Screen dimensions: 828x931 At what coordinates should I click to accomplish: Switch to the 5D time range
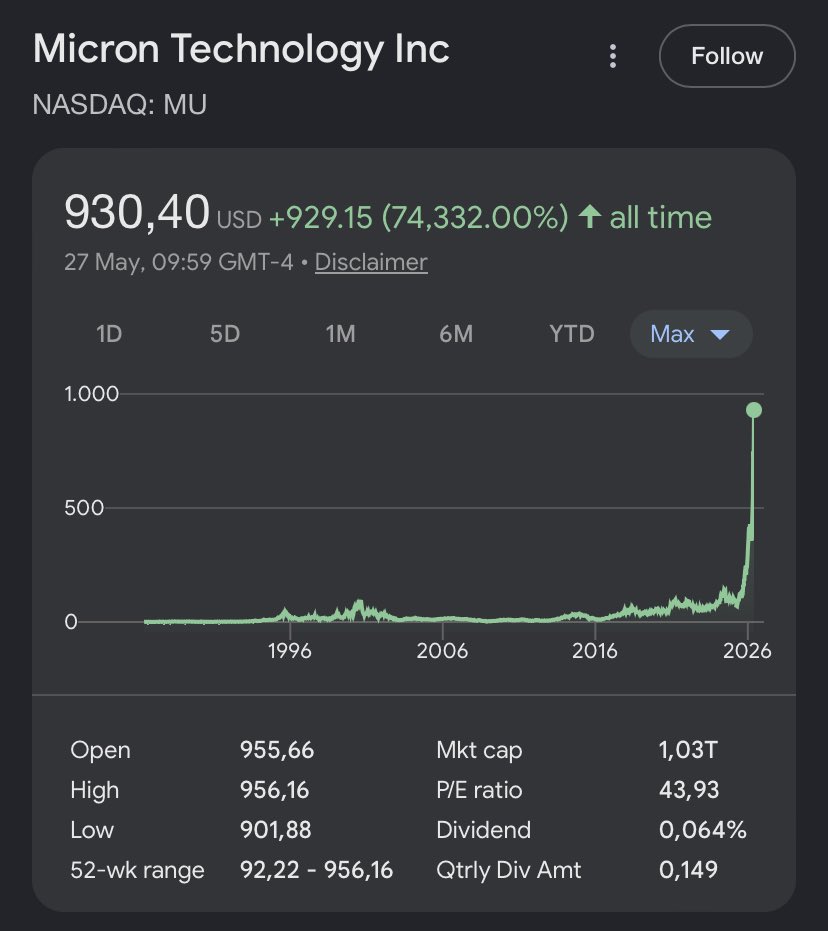[x=225, y=334]
